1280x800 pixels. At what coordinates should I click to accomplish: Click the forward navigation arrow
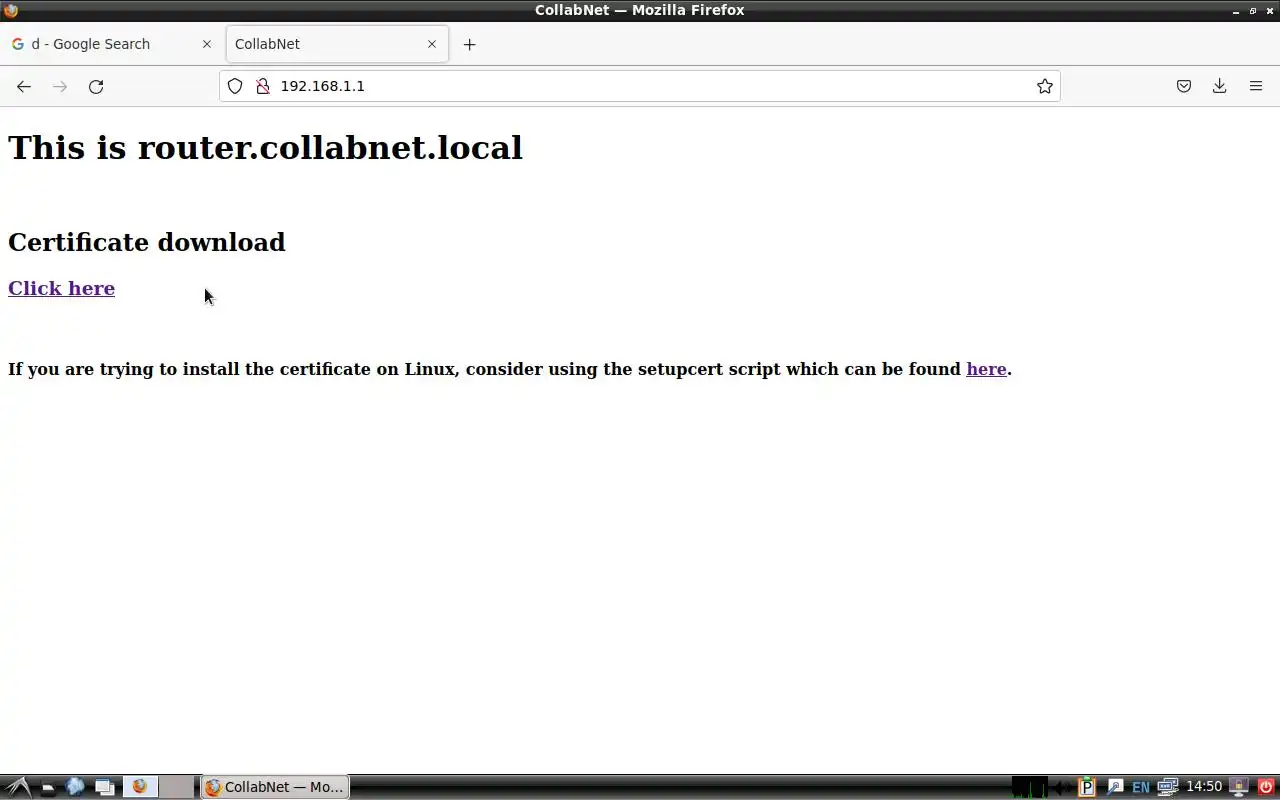click(x=60, y=86)
